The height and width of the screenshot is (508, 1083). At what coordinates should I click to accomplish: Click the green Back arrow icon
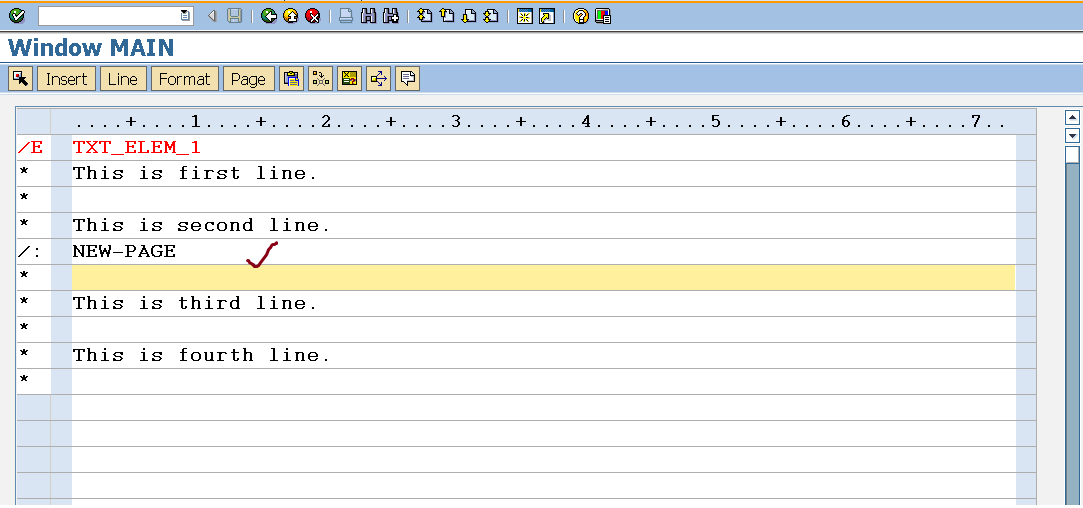point(269,15)
